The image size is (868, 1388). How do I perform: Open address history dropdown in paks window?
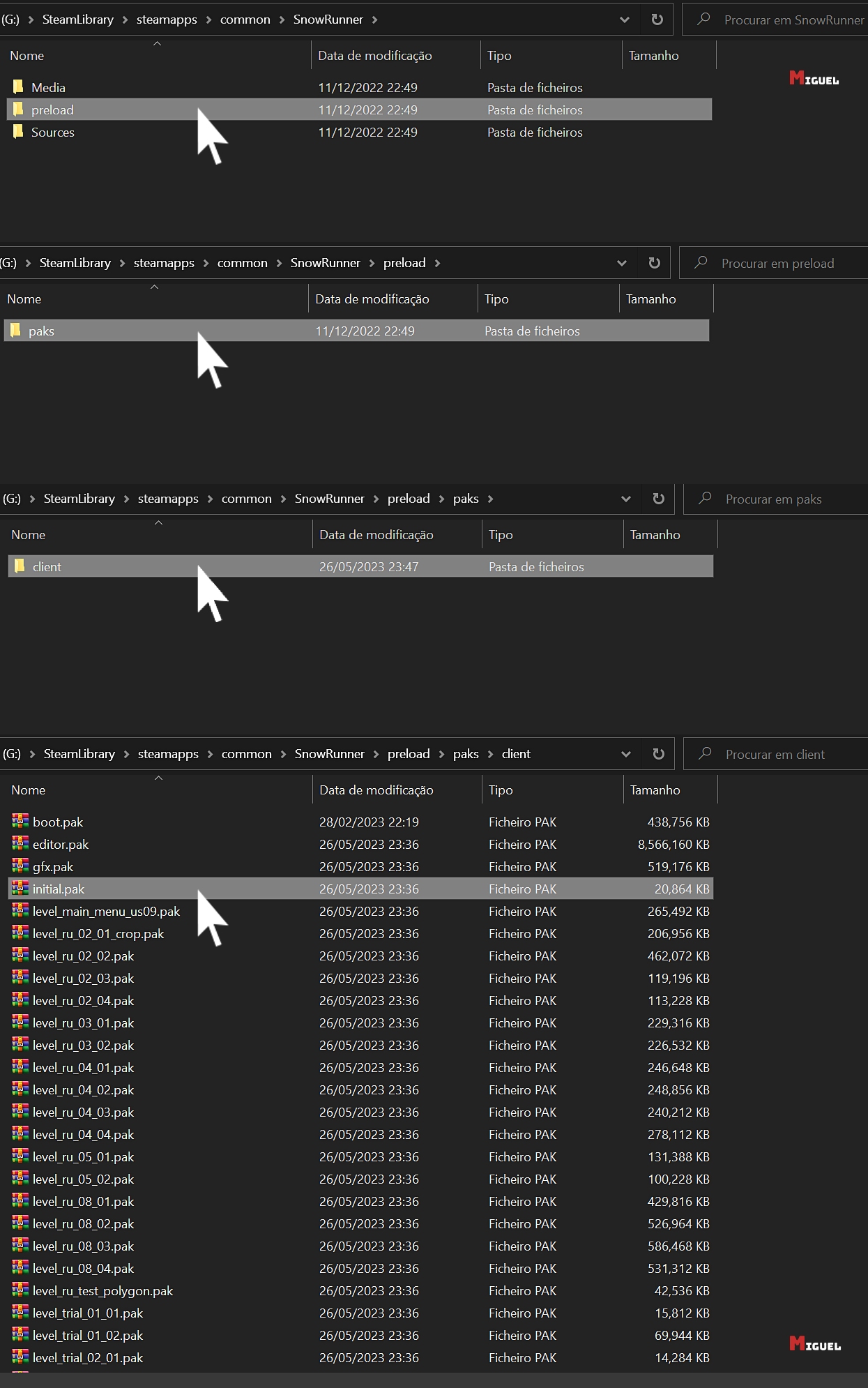point(626,499)
